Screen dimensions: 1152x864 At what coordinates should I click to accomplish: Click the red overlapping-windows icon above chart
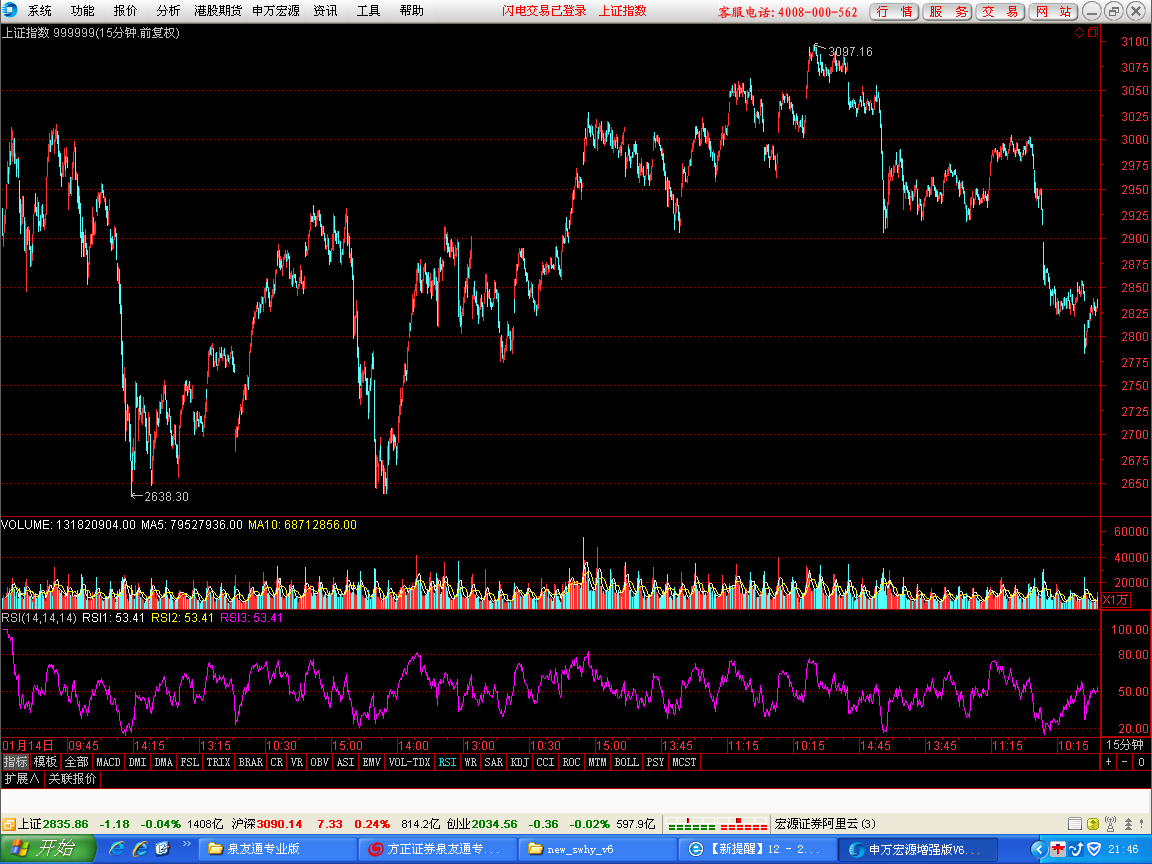tap(1092, 33)
